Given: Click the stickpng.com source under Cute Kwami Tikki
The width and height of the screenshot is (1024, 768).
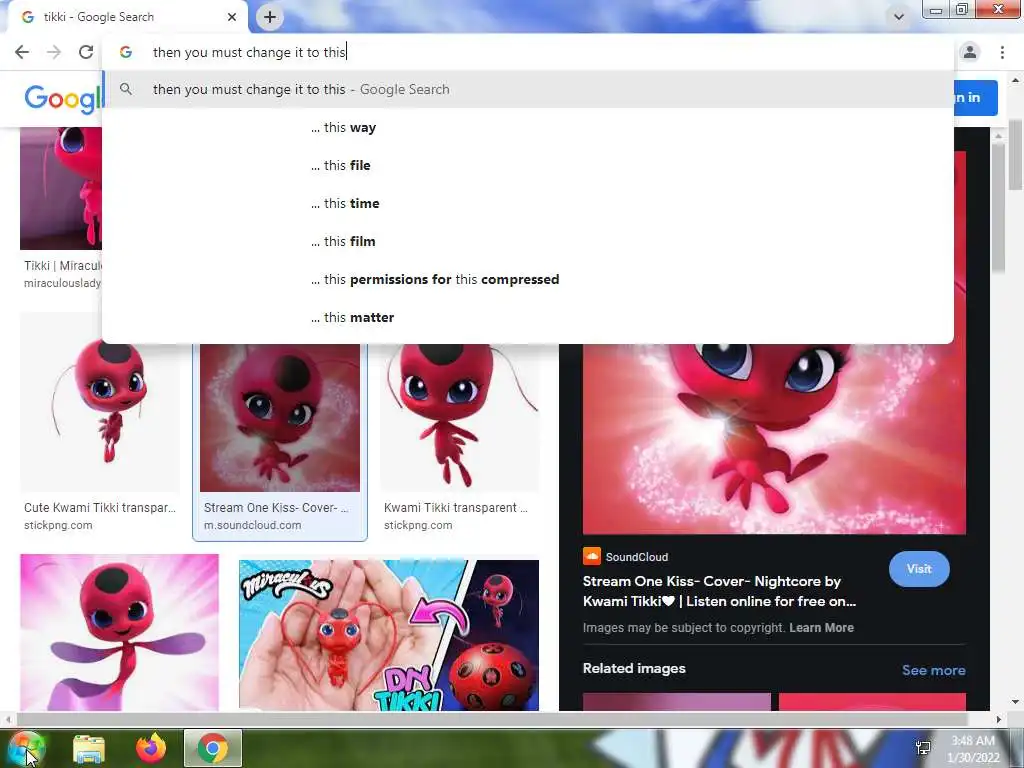Looking at the screenshot, I should point(58,525).
